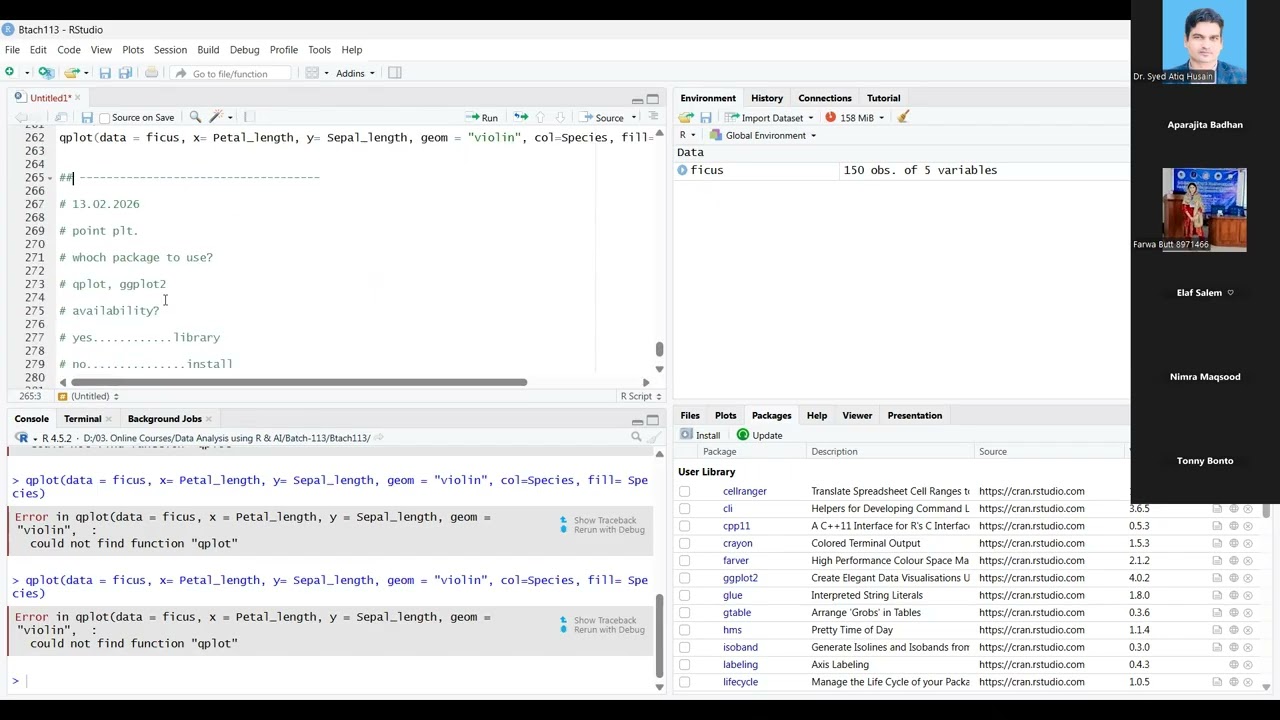The width and height of the screenshot is (1280, 720).
Task: Toggle the sidebar layout icon beside Addins
Action: tap(395, 73)
